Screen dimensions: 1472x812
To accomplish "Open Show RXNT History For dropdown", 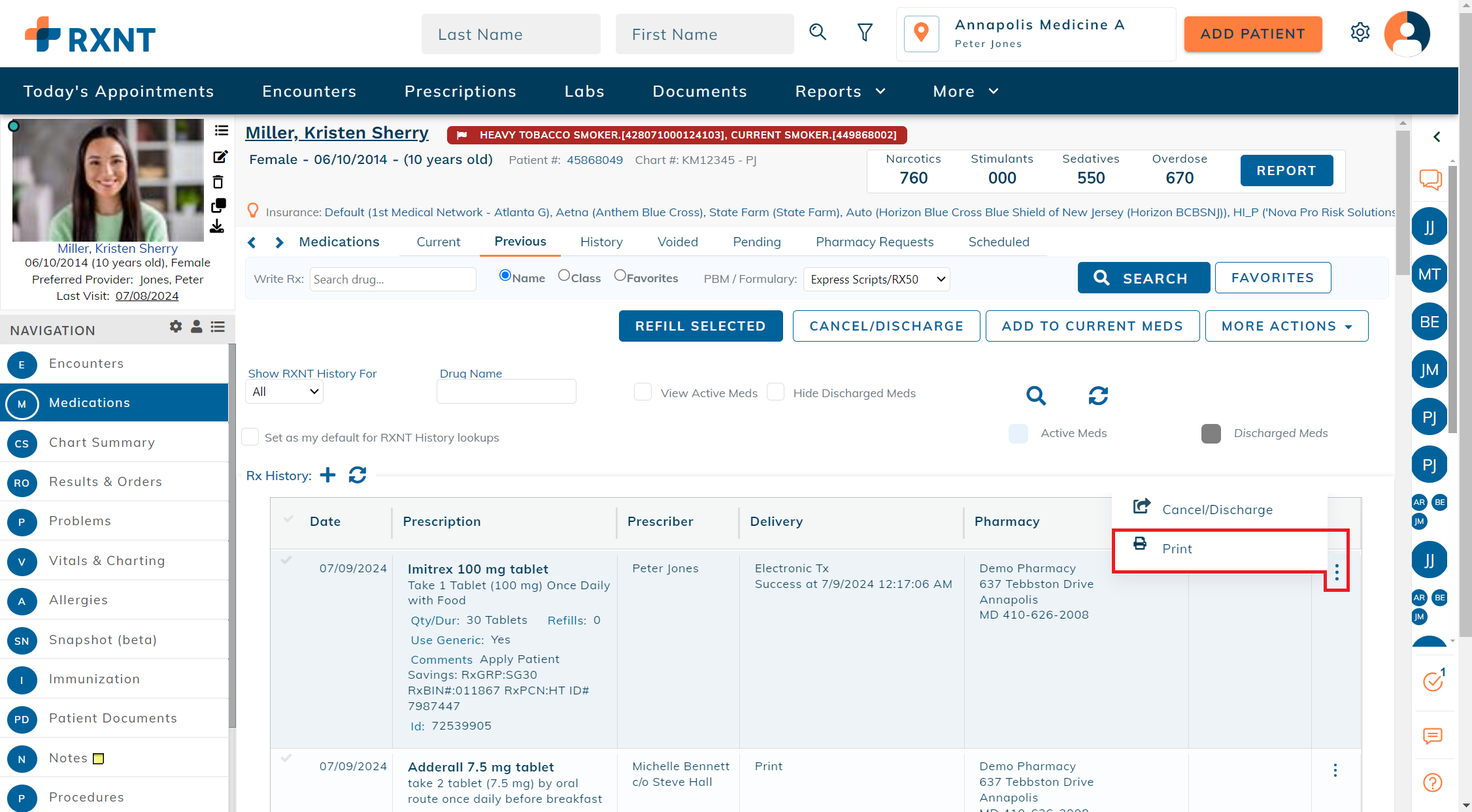I will click(x=285, y=392).
